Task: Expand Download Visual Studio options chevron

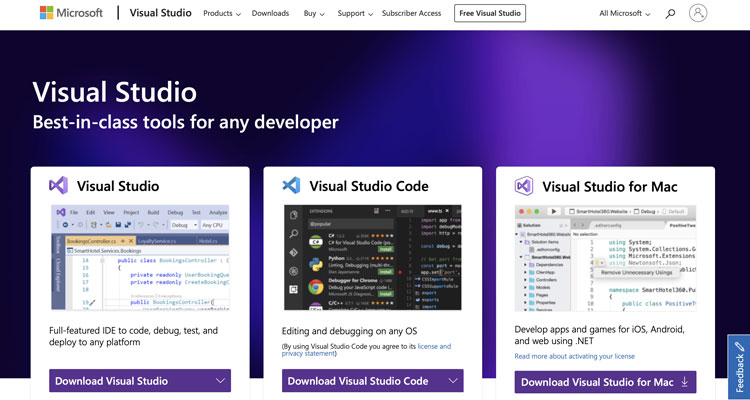Action: (219, 381)
